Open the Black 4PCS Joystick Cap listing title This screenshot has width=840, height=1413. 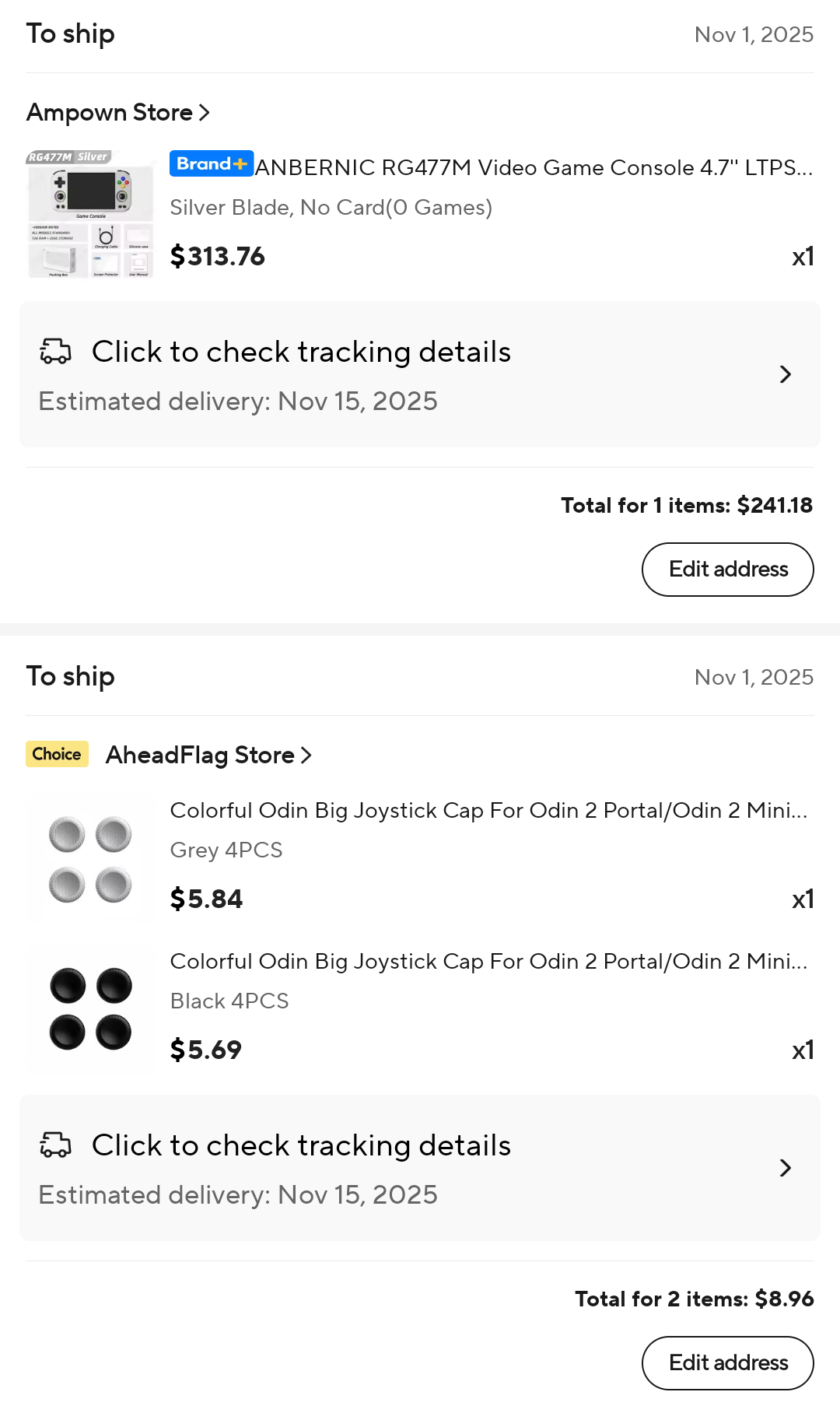(x=488, y=962)
